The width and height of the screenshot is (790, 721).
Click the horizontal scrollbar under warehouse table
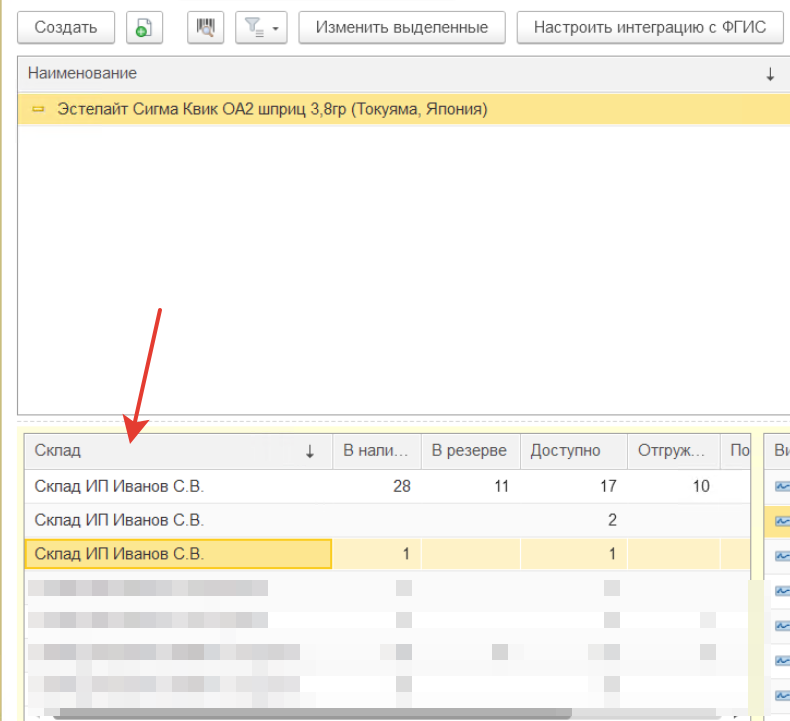[312, 714]
